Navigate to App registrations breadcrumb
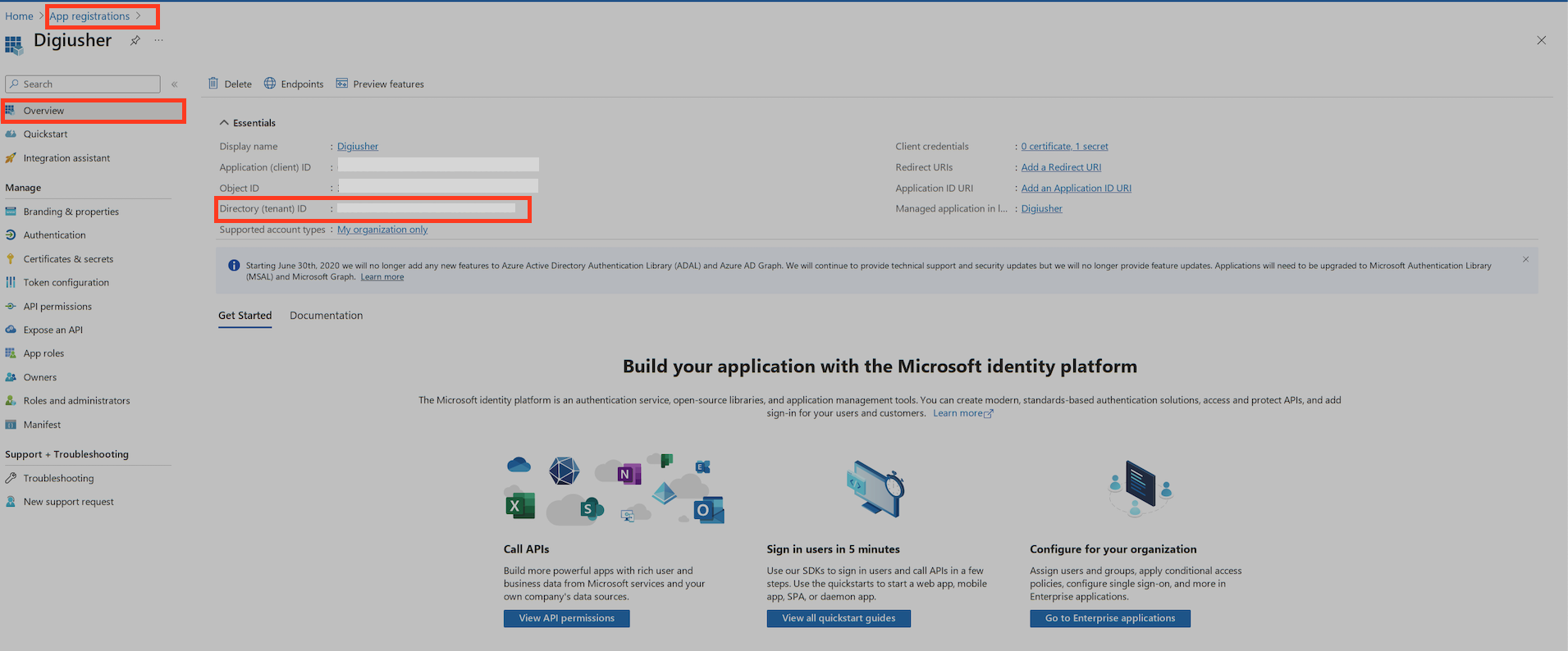1568x651 pixels. (89, 16)
